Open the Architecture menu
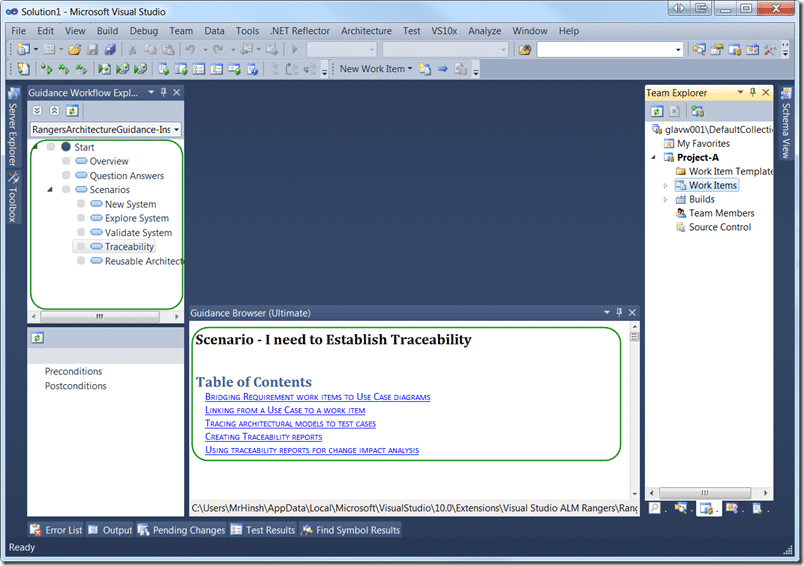The width and height of the screenshot is (804, 566). pos(366,31)
